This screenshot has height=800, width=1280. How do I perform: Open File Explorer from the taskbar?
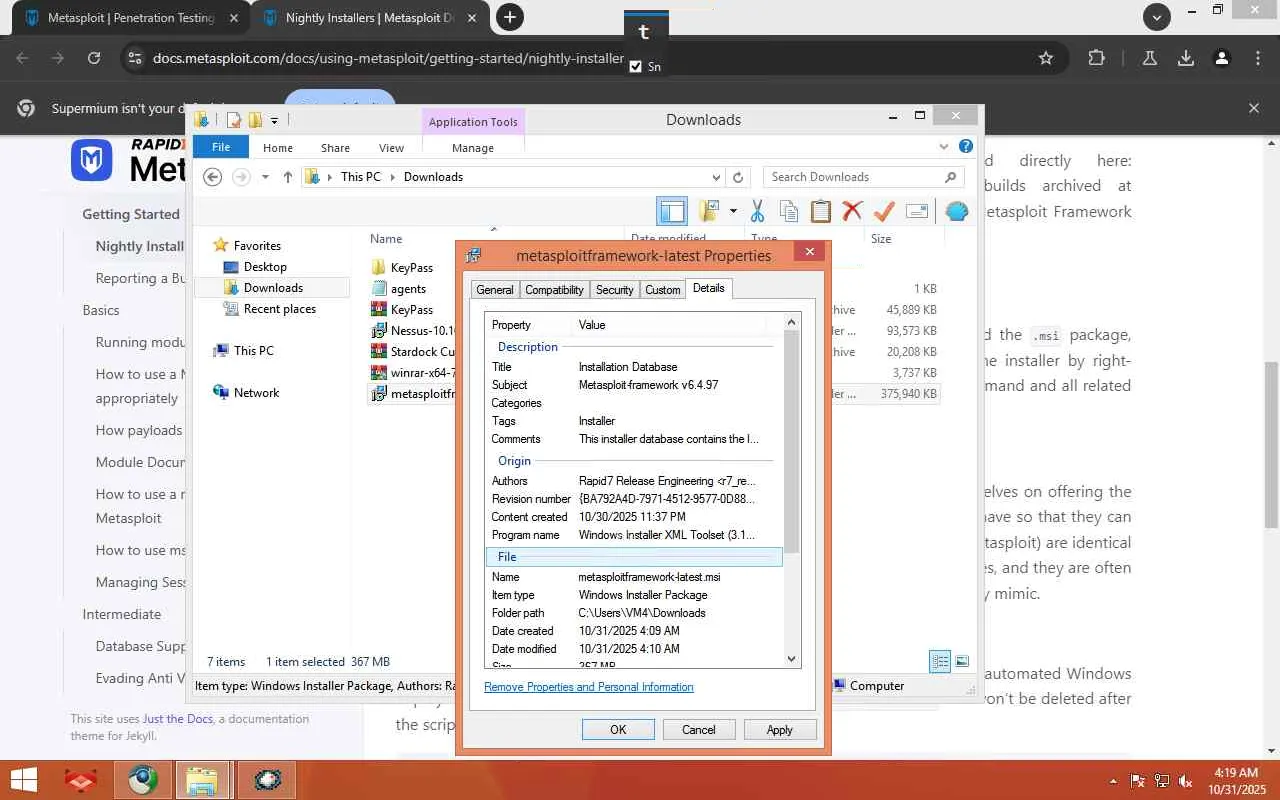pyautogui.click(x=202, y=780)
